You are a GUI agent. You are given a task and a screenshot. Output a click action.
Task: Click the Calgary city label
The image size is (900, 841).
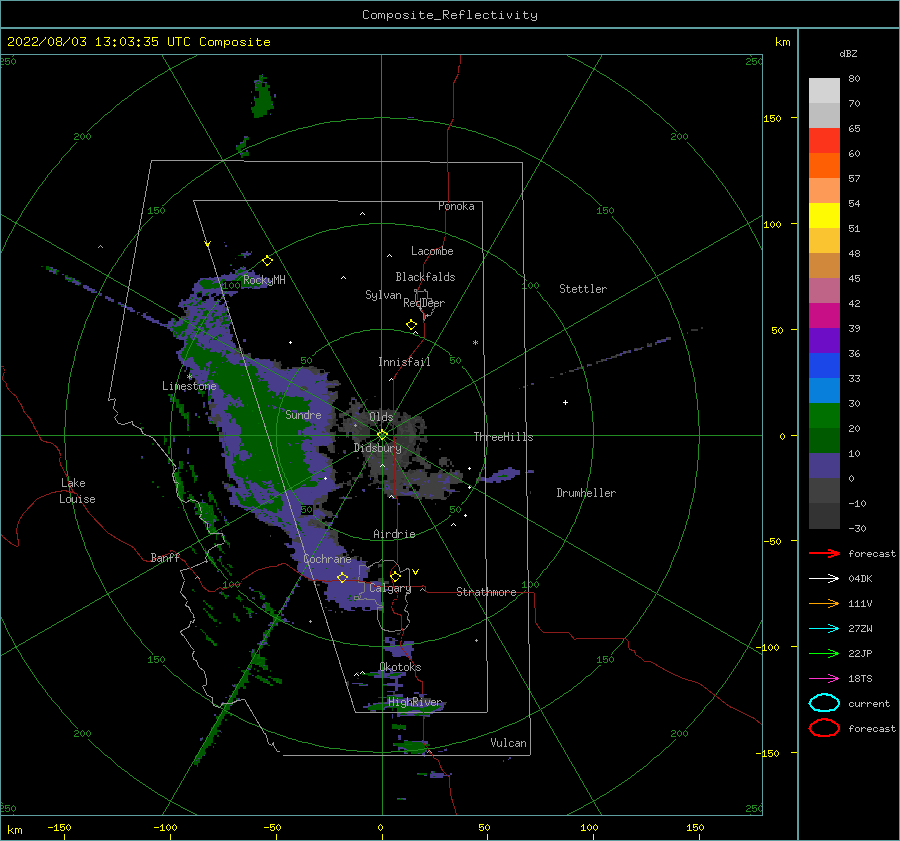(x=390, y=588)
